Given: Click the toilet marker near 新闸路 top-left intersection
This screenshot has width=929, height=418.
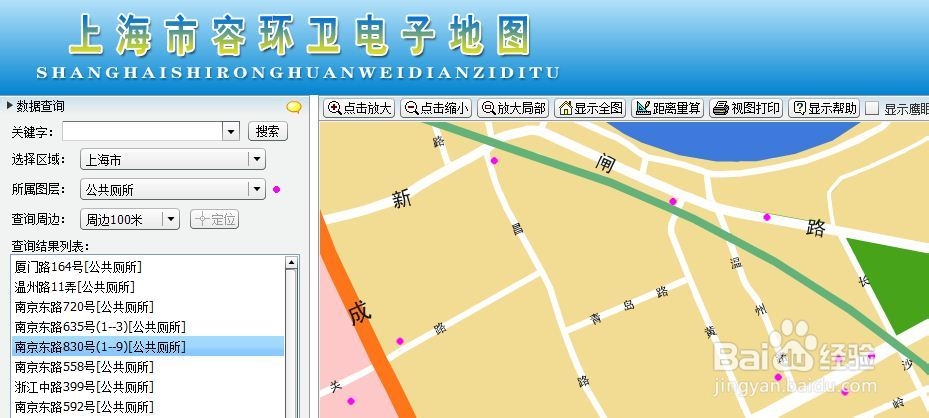Looking at the screenshot, I should coord(494,160).
